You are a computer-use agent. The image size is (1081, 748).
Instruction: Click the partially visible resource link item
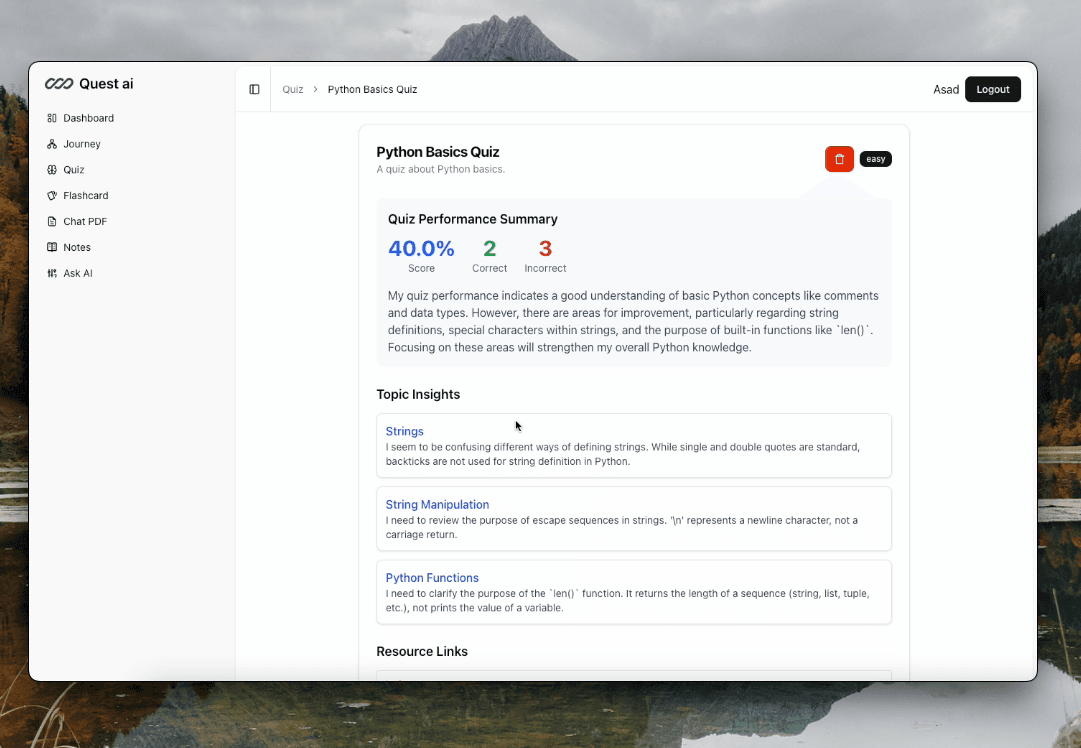click(634, 677)
